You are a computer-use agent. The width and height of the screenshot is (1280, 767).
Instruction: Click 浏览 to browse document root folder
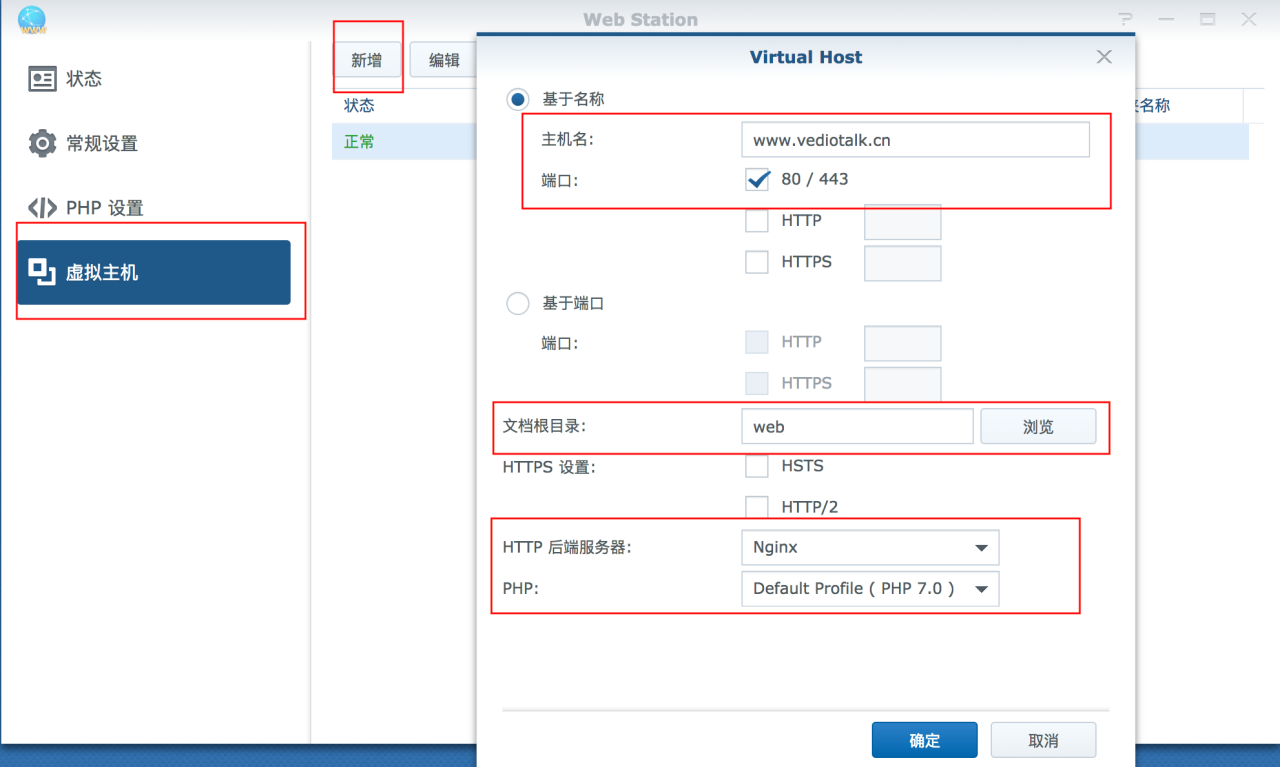click(1038, 426)
